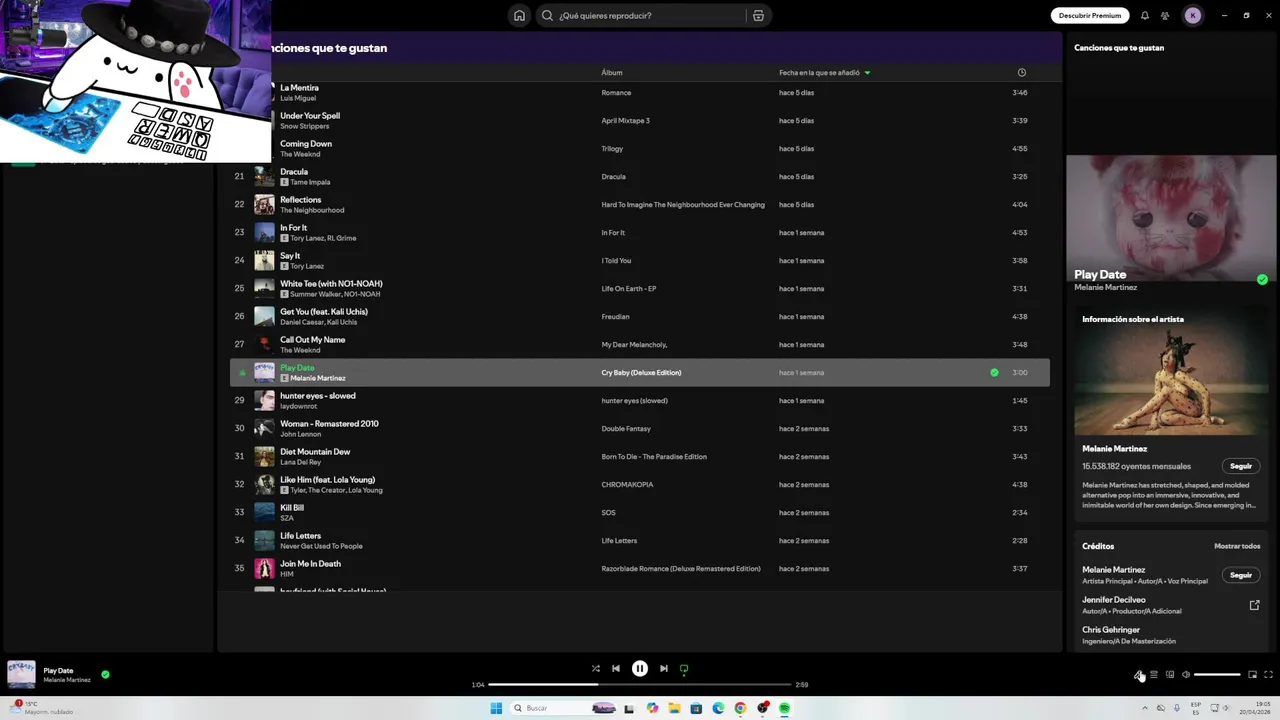This screenshot has width=1280, height=720.
Task: Click Spotify icon on the taskbar
Action: tap(784, 708)
